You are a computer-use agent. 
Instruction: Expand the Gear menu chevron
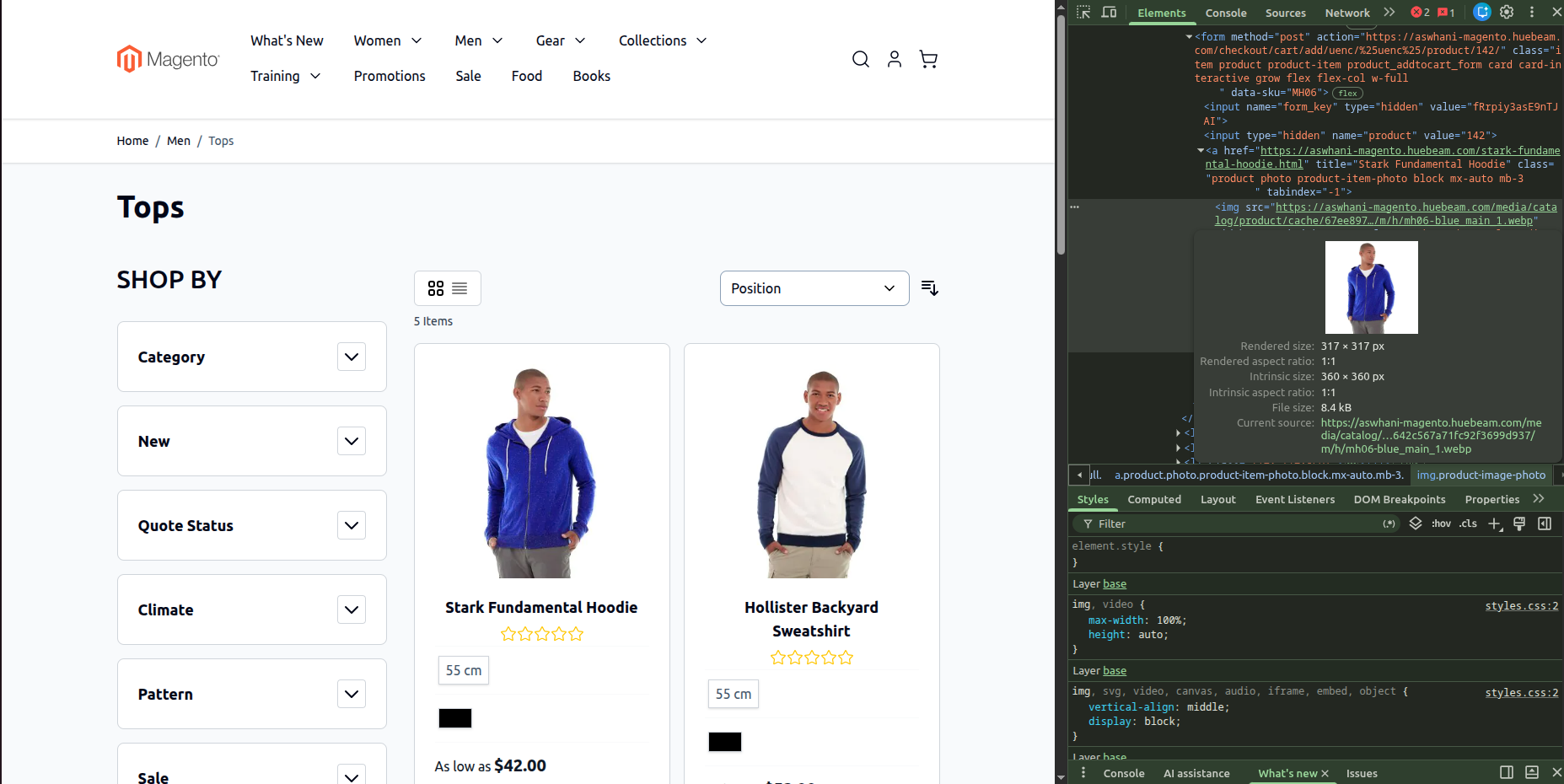click(580, 40)
